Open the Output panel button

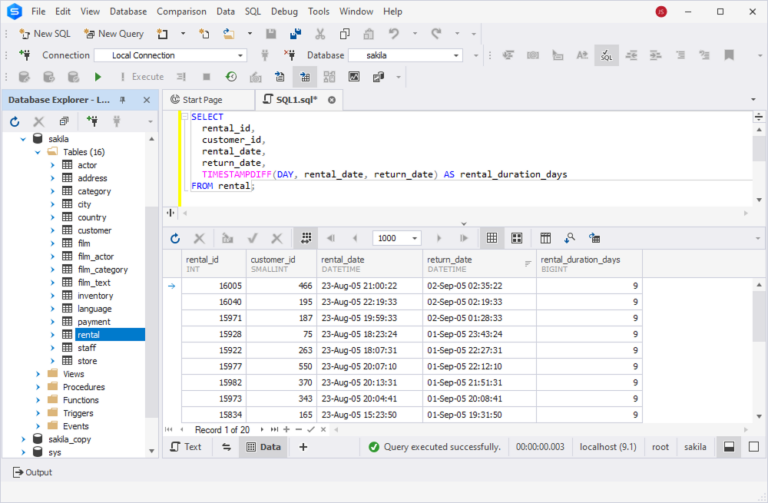(32, 472)
